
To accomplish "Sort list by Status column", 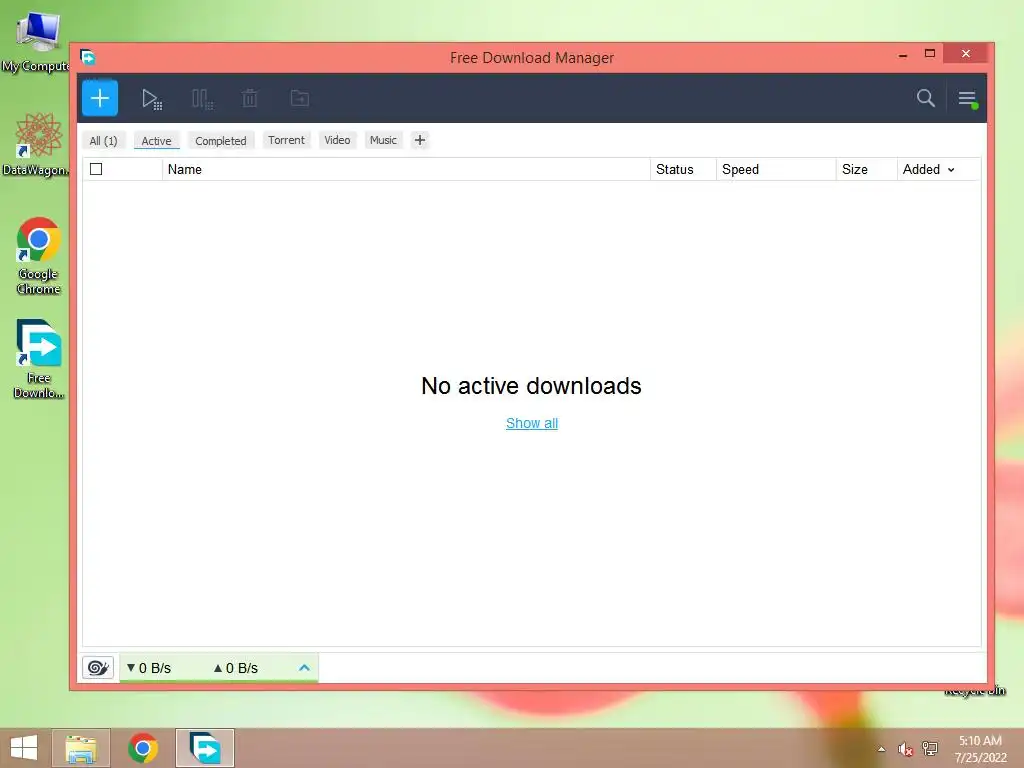I will click(683, 169).
